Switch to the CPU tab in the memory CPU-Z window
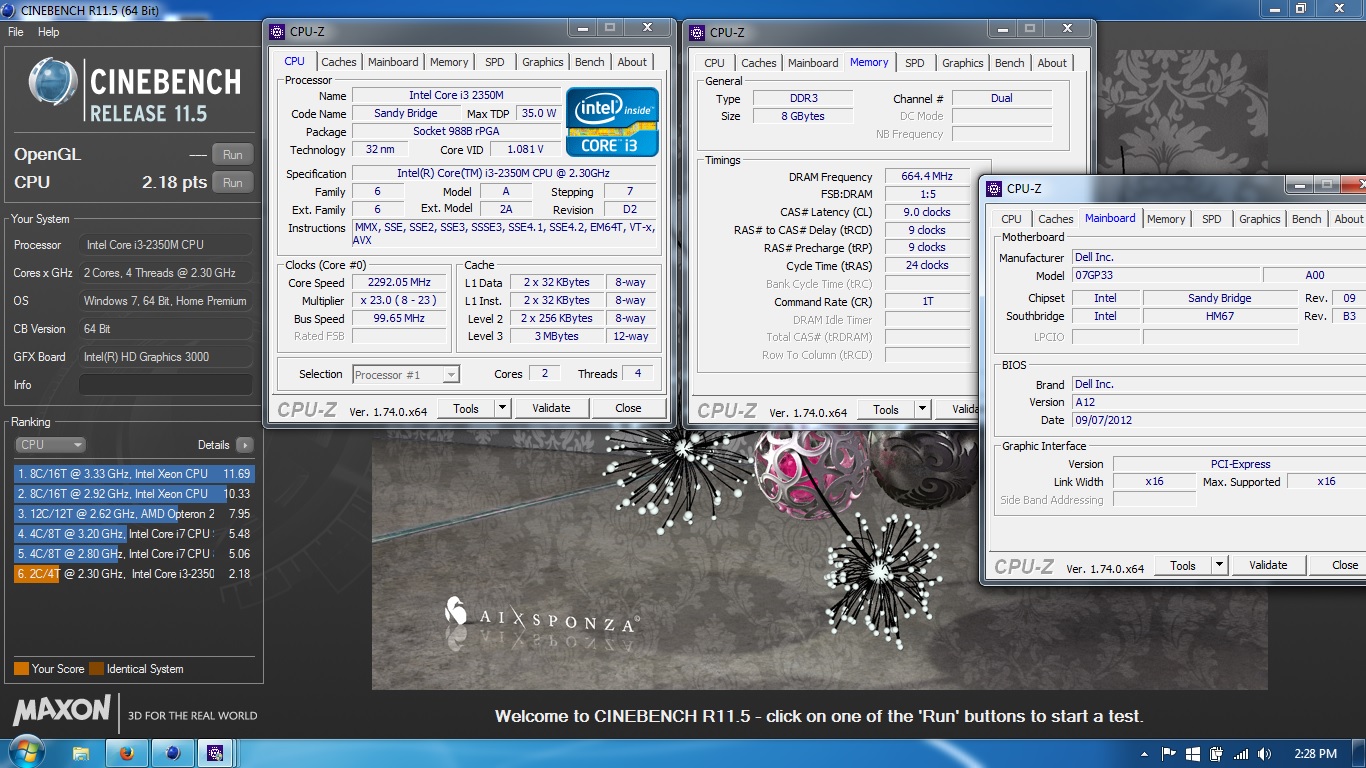 point(715,63)
